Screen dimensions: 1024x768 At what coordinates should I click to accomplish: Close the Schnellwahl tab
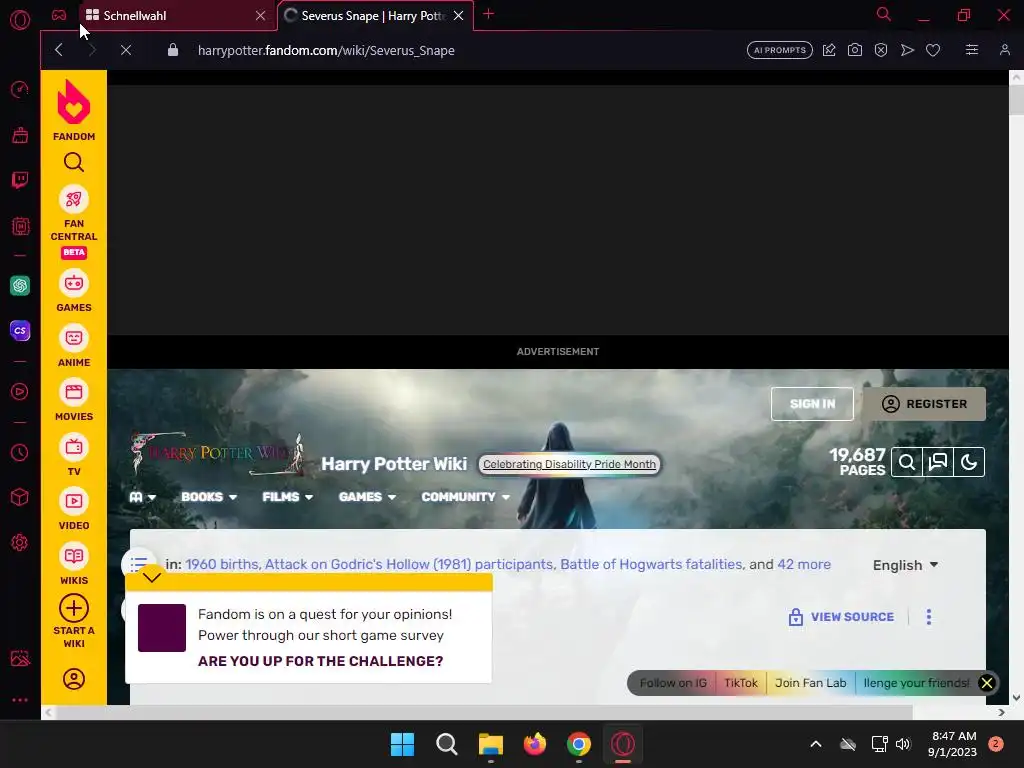(x=261, y=16)
